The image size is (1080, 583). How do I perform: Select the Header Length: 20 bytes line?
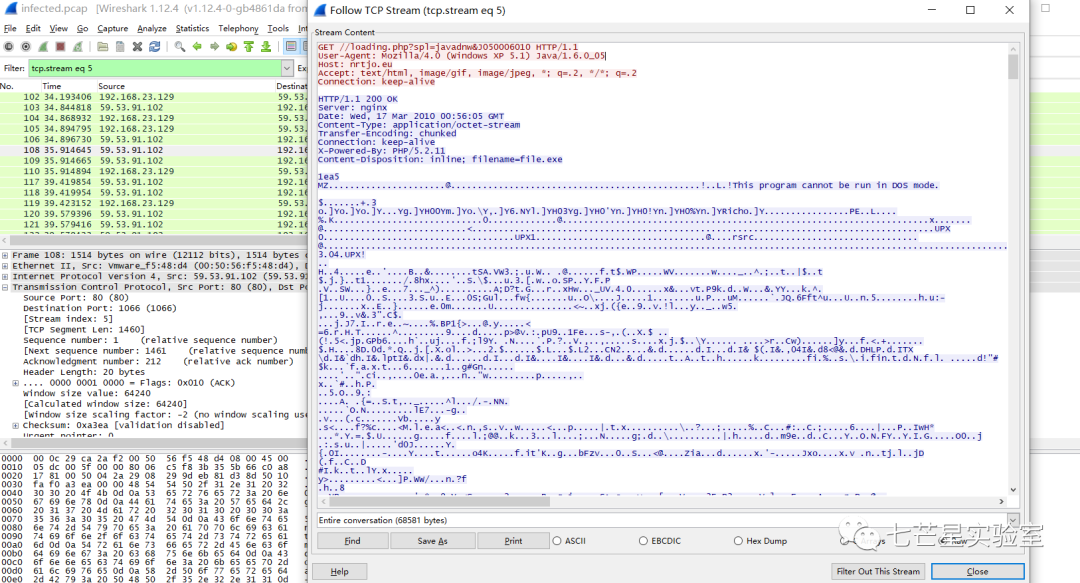click(84, 371)
